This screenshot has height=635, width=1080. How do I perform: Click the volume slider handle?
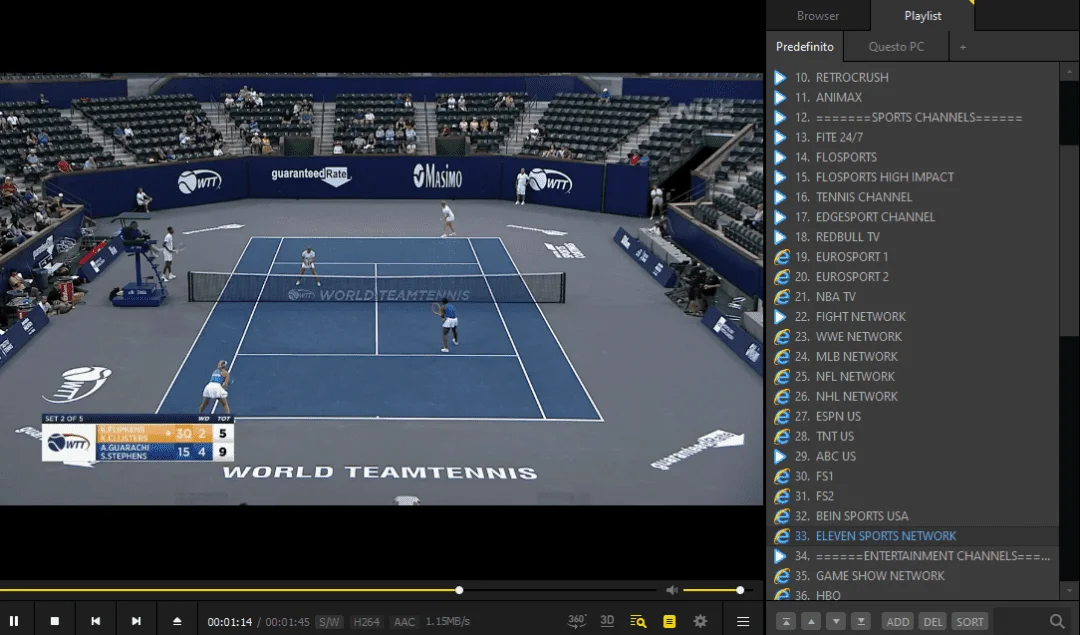point(740,590)
